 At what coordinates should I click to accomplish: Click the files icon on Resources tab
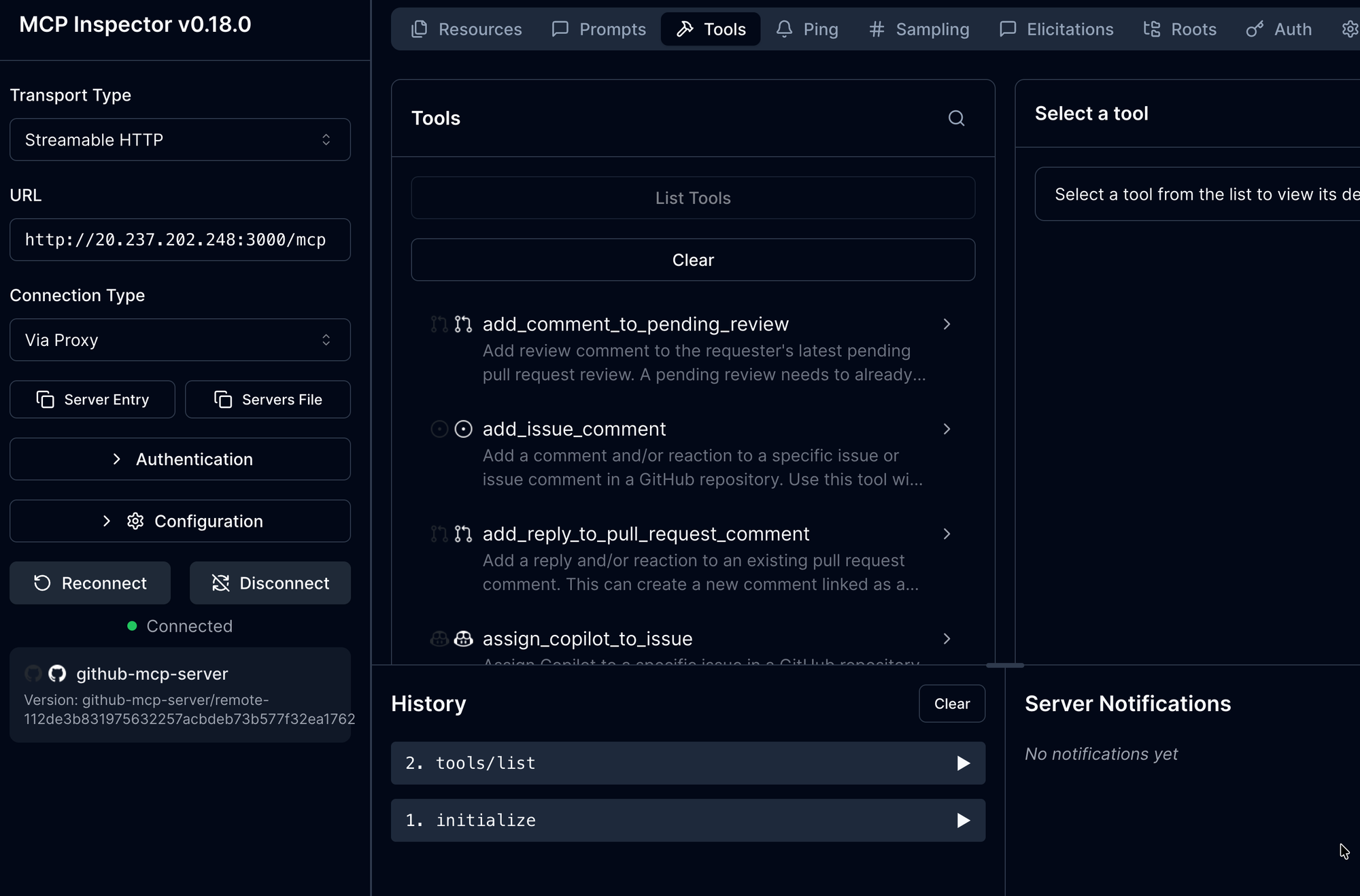click(x=420, y=29)
